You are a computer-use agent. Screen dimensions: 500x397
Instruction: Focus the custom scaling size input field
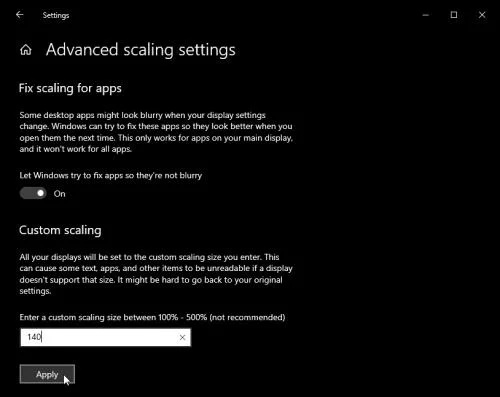[105, 337]
